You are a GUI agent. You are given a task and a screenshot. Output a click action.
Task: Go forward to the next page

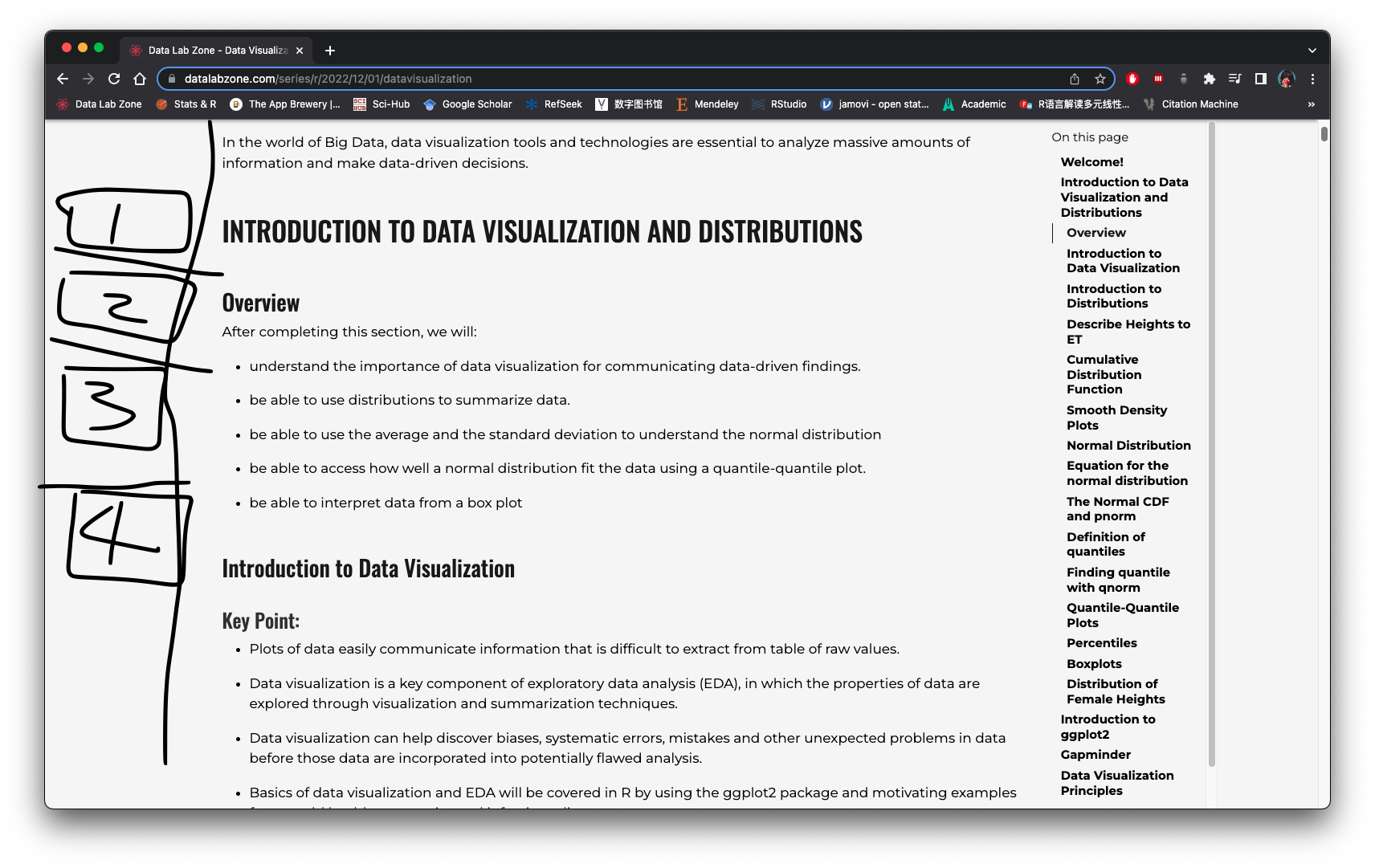coord(88,79)
